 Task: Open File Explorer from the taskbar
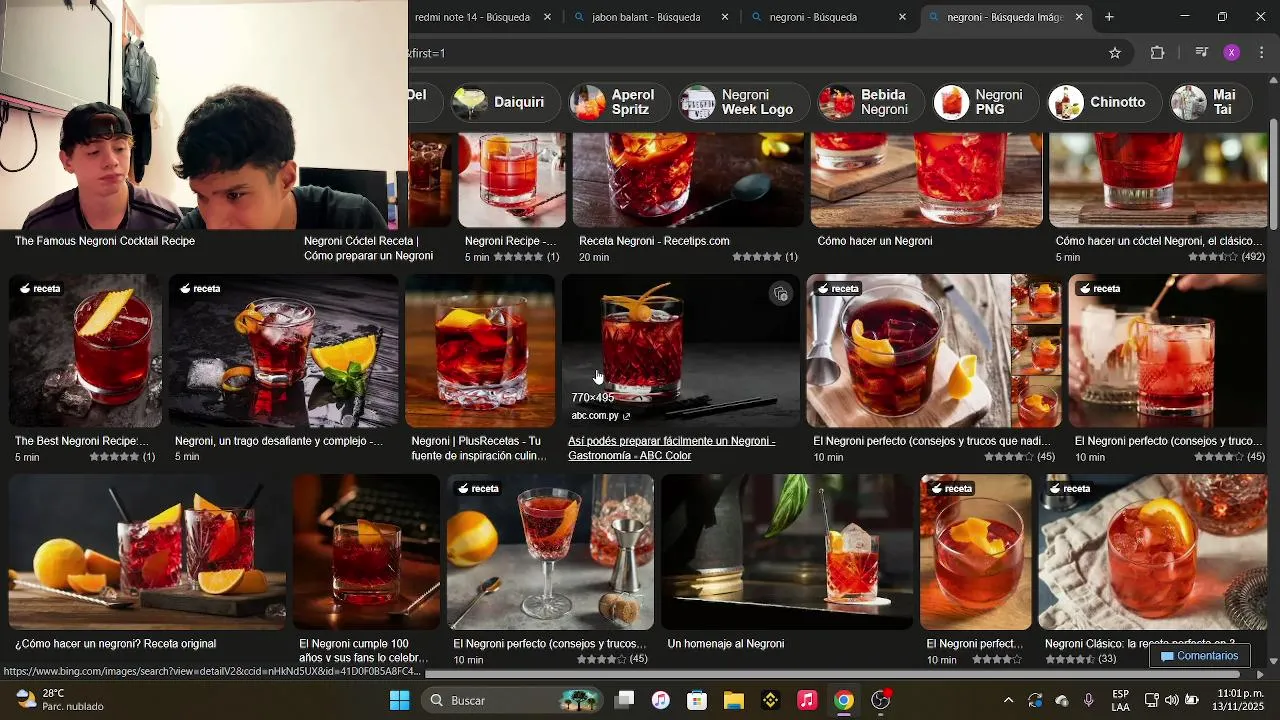734,700
